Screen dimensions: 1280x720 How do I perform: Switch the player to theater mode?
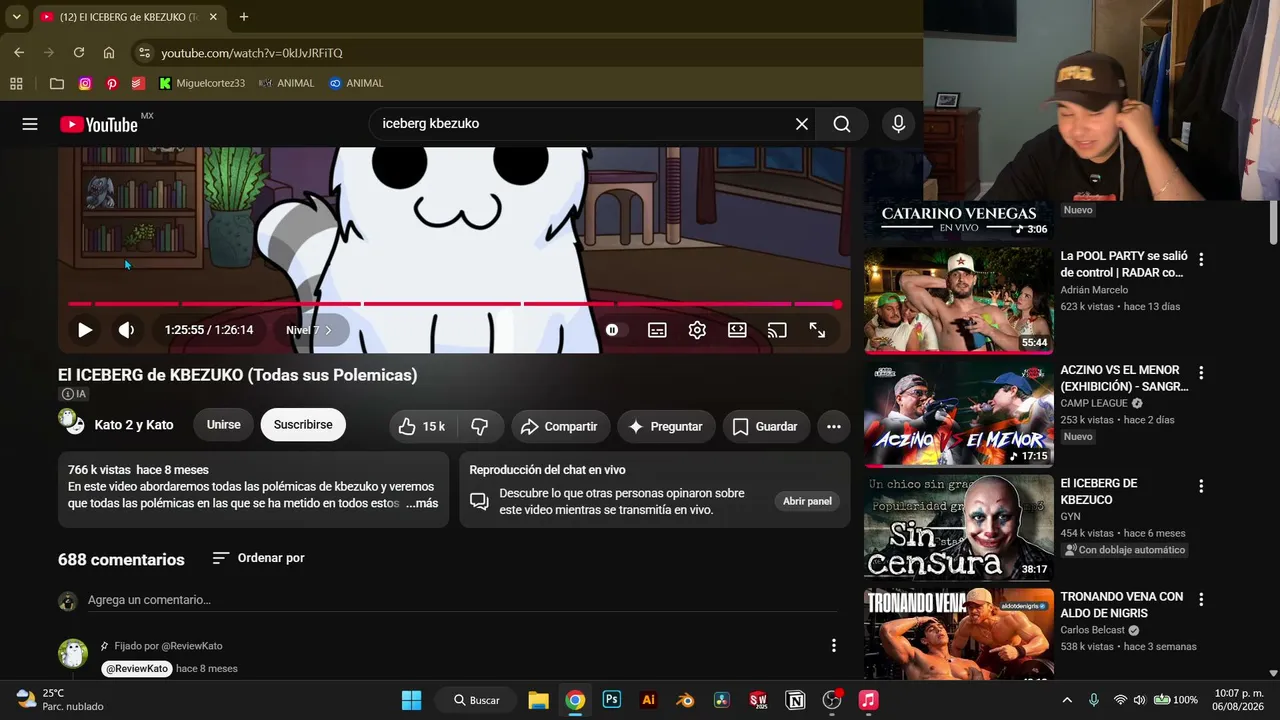point(737,330)
